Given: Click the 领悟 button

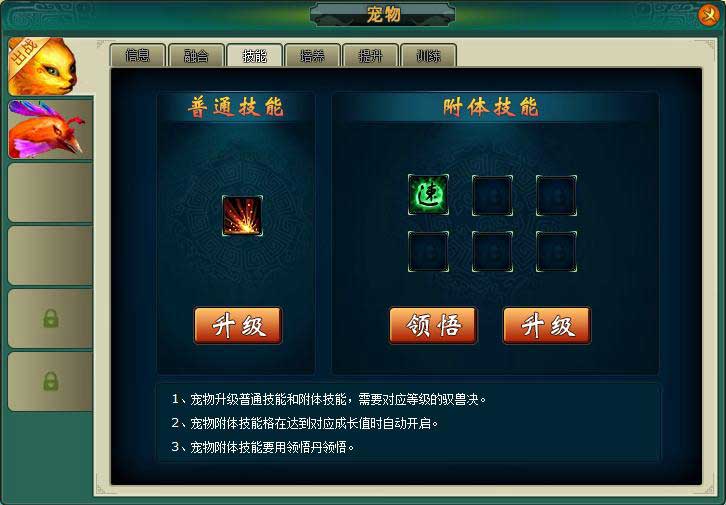Looking at the screenshot, I should (433, 325).
